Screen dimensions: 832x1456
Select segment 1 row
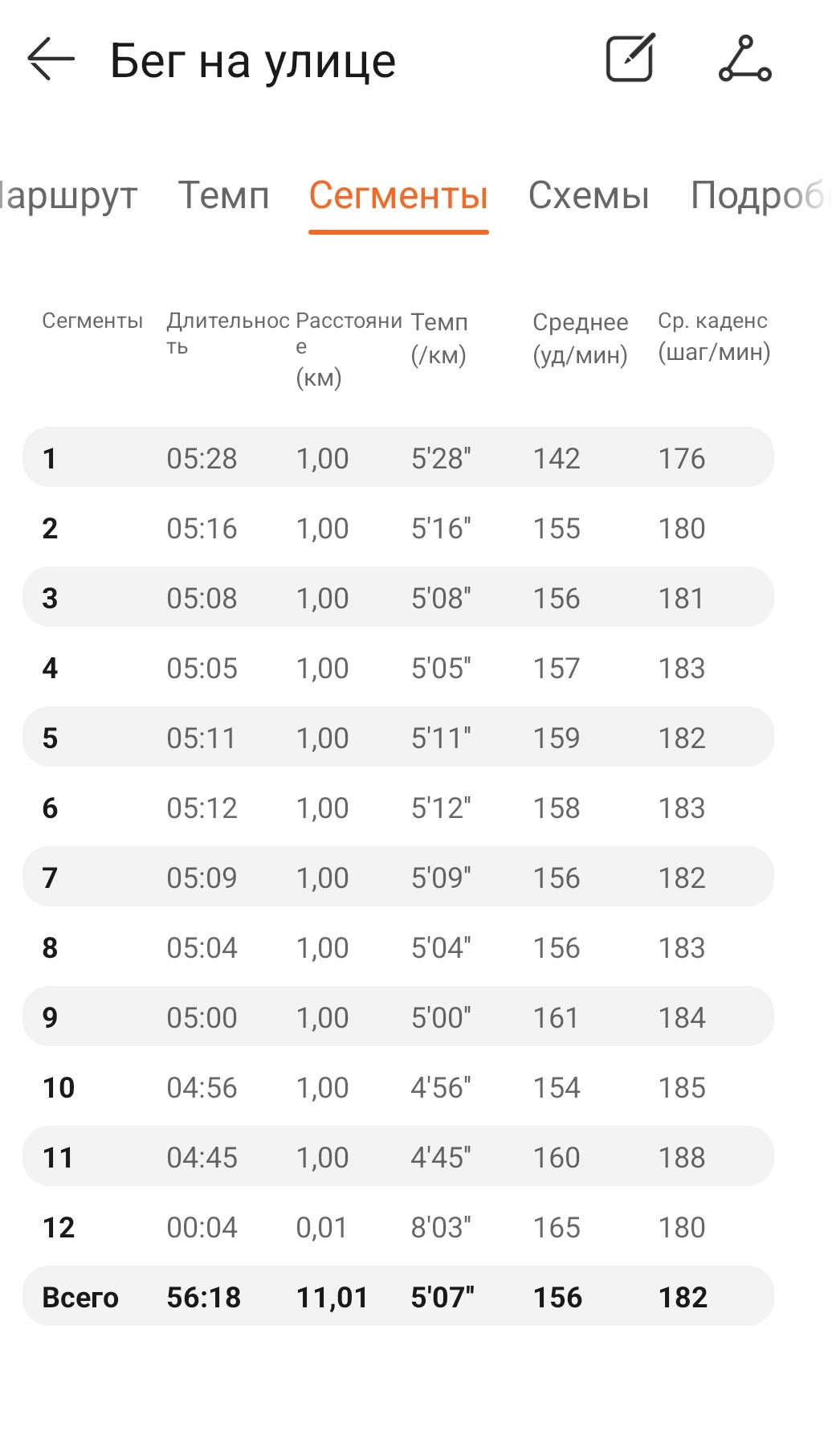point(398,457)
